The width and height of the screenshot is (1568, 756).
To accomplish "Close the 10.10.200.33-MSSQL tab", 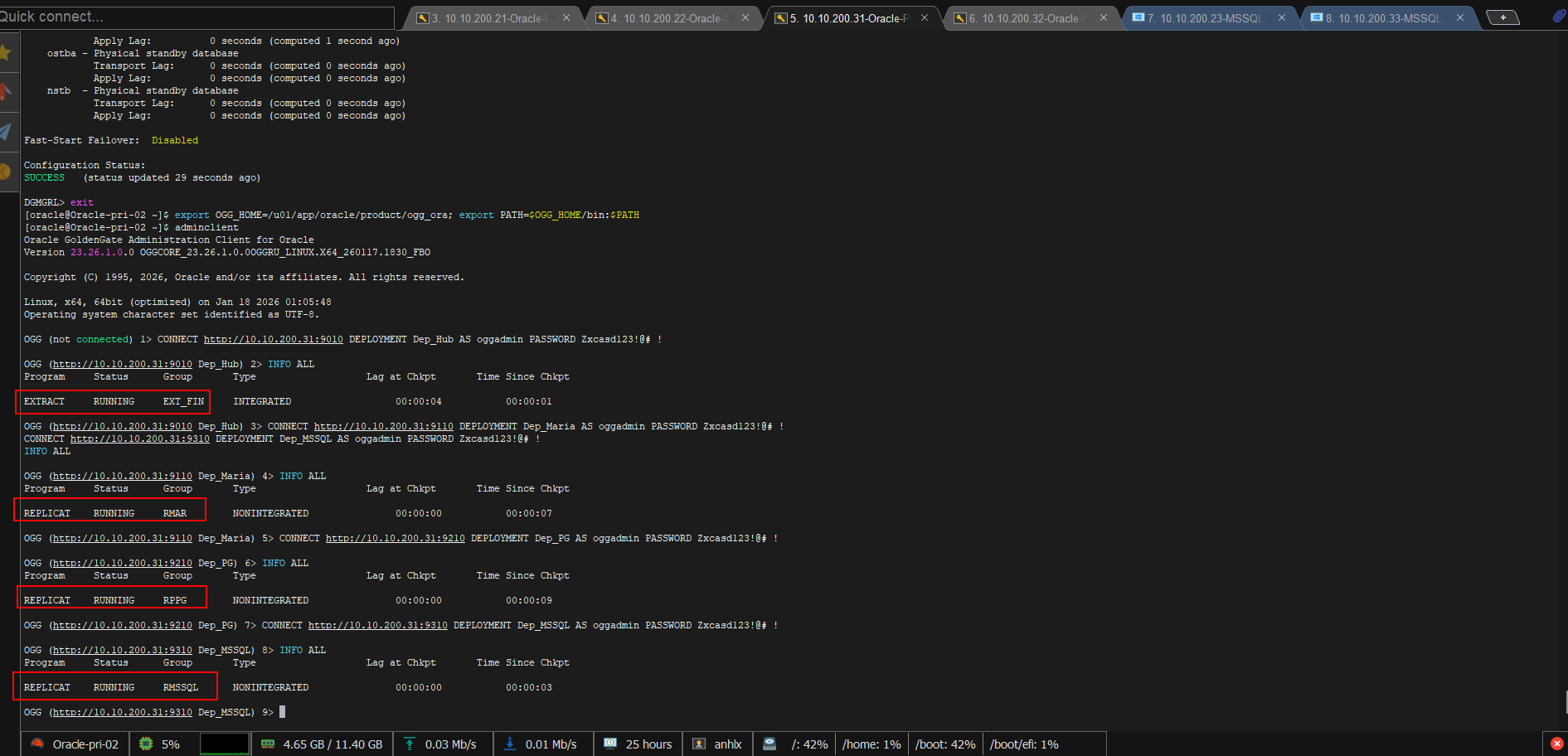I will tap(1460, 17).
